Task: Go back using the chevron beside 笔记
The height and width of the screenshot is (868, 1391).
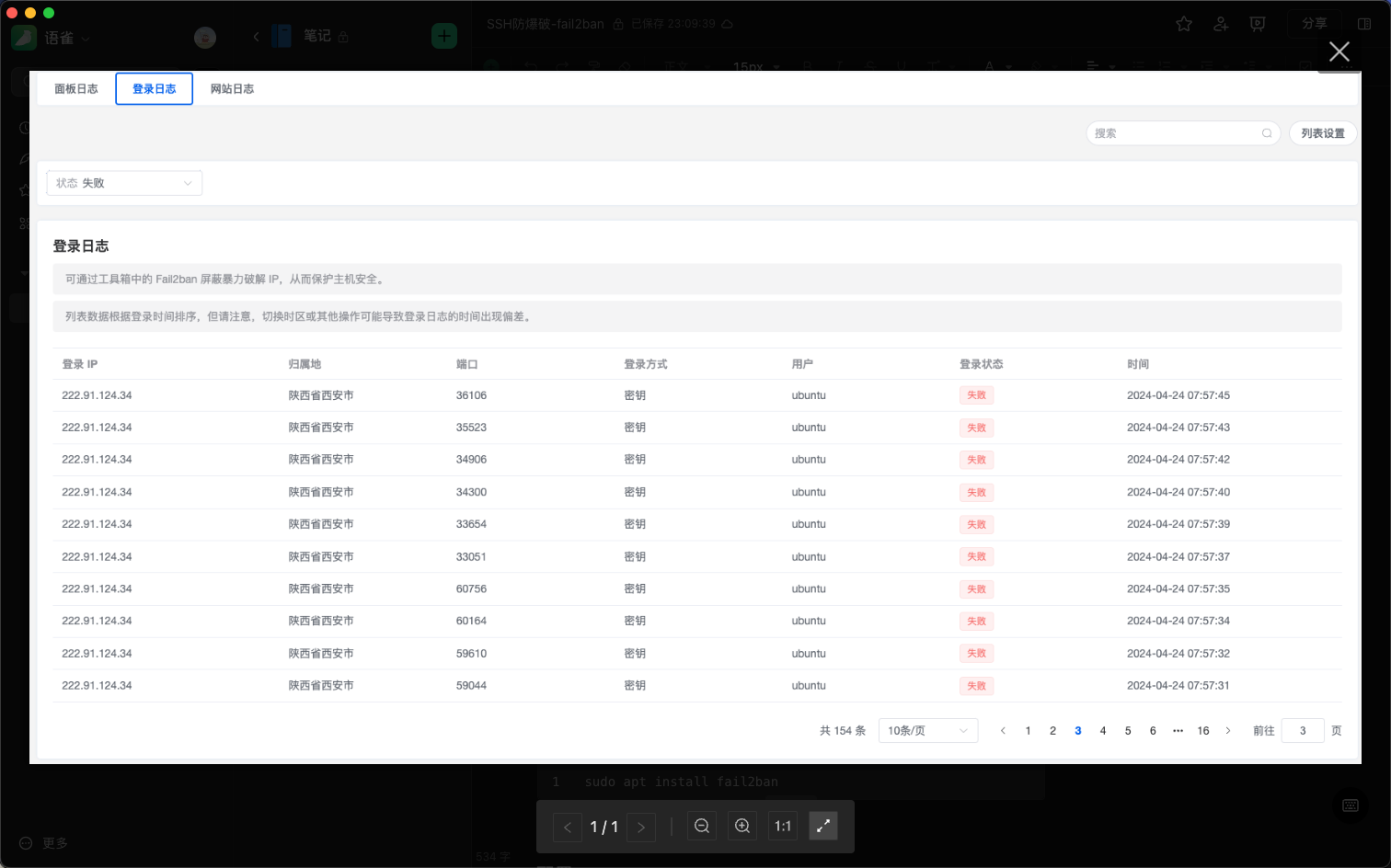Action: (256, 37)
